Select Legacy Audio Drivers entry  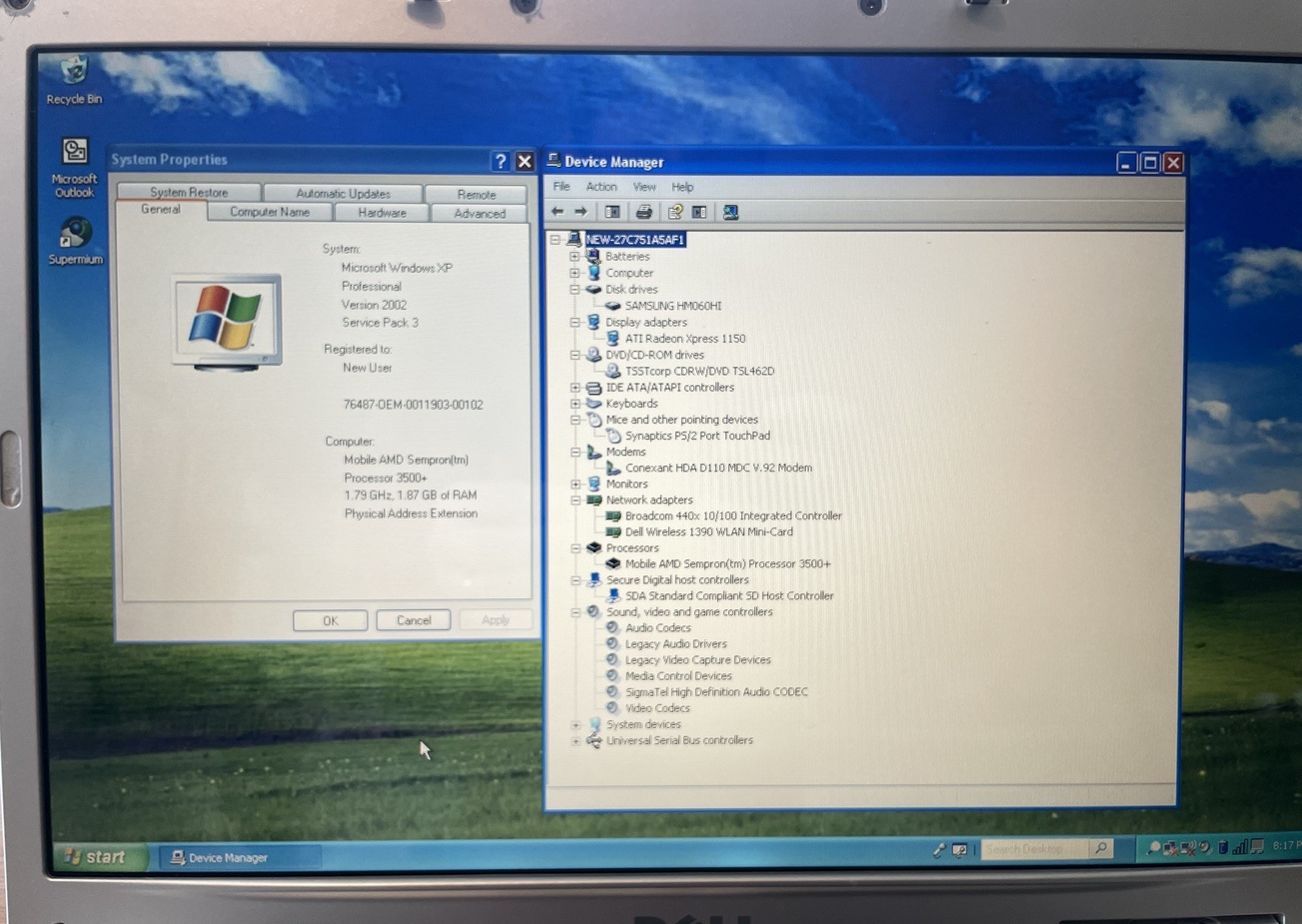click(676, 644)
